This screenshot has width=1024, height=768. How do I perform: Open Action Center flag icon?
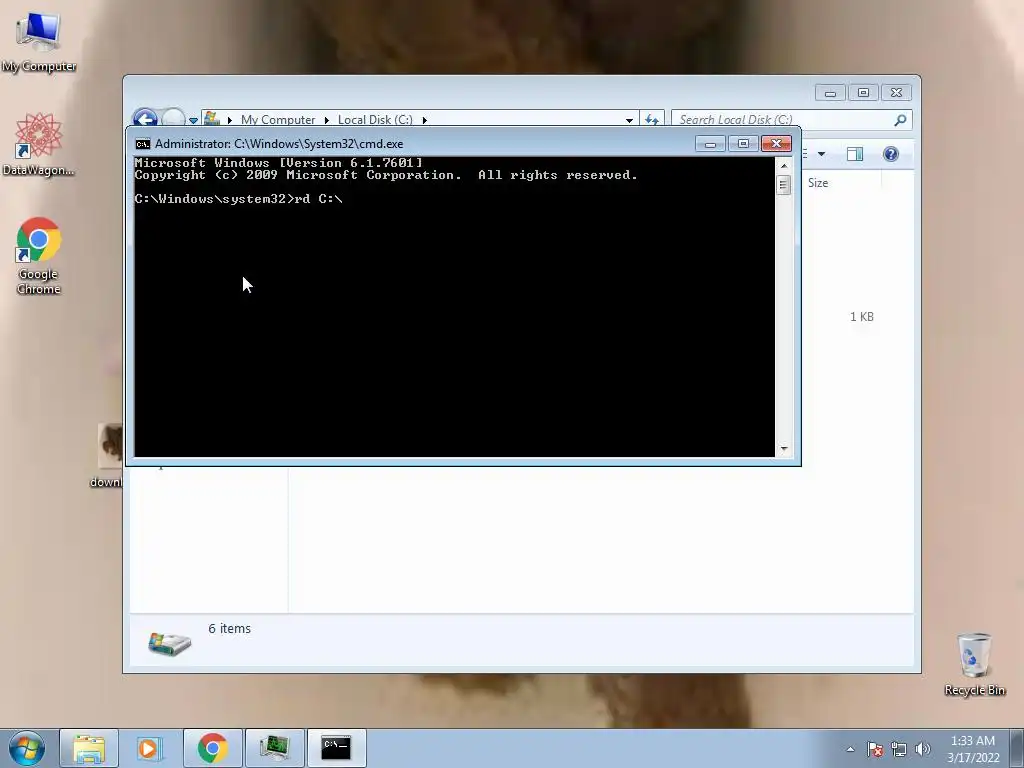(x=875, y=749)
